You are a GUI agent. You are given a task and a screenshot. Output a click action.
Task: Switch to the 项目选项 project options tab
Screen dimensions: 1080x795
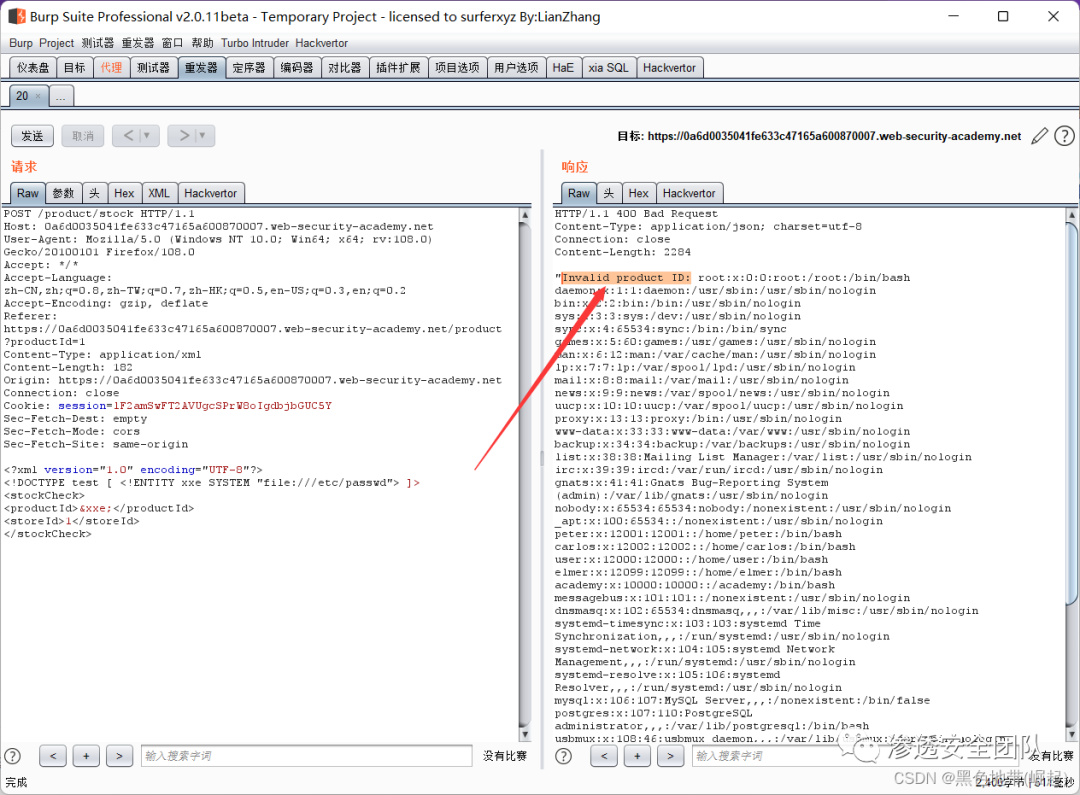(457, 68)
